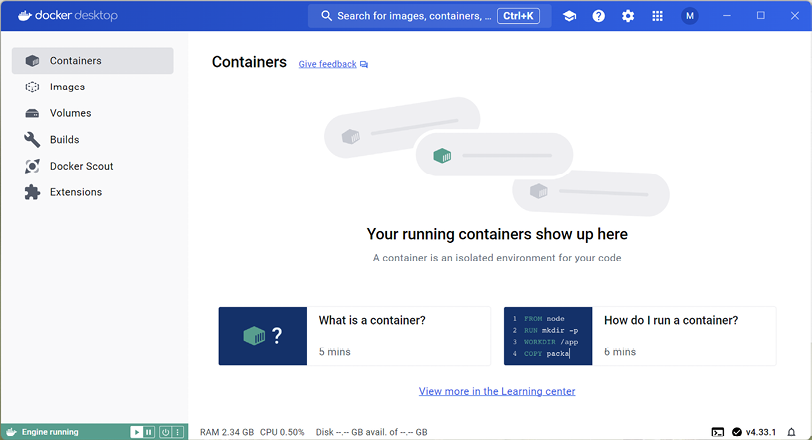Click feedback speech bubble icon beside link
Viewport: 812px width, 440px height.
point(364,65)
